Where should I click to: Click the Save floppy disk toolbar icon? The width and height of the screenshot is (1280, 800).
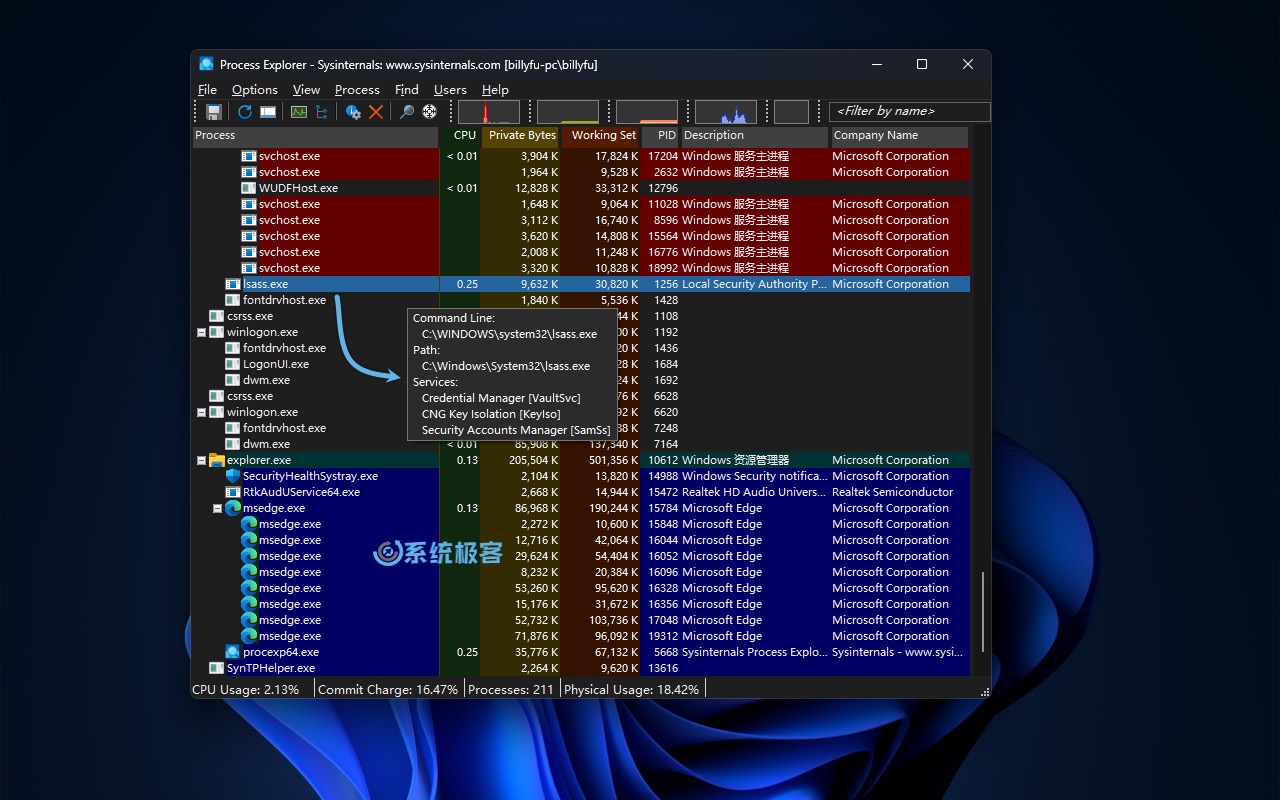click(213, 112)
